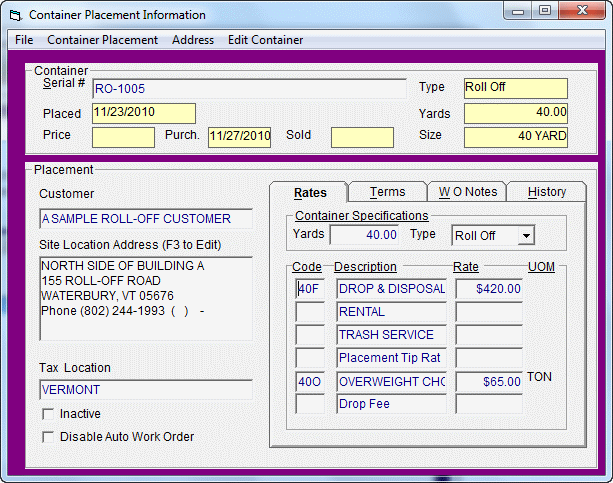Click the RENTAL description field
This screenshot has height=483, width=613.
point(391,312)
